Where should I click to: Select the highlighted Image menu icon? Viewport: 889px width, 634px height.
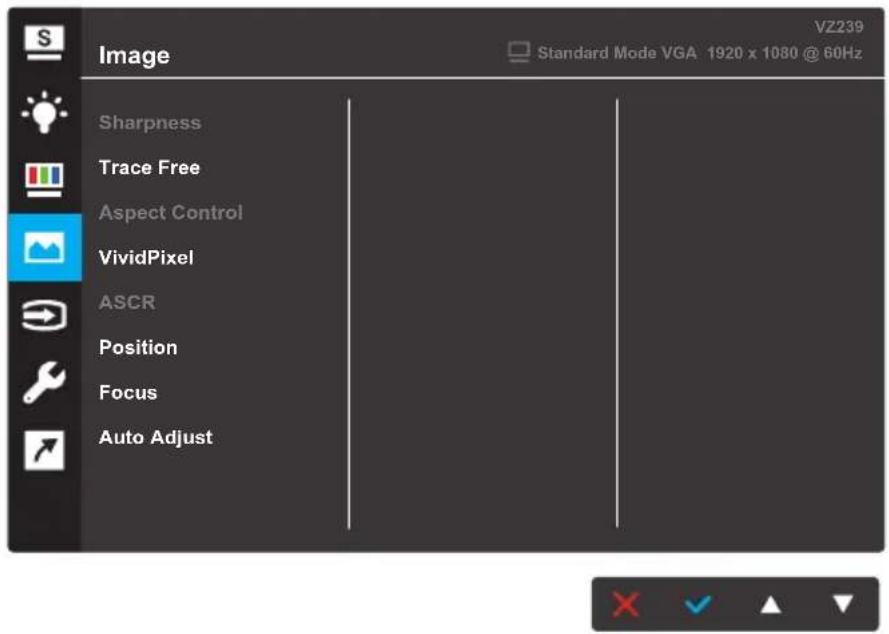tap(44, 247)
